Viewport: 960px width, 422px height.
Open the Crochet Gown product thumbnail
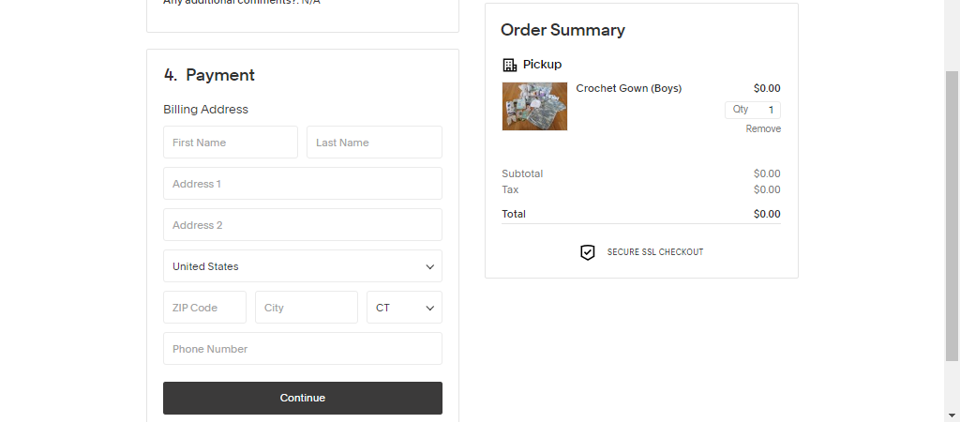(534, 107)
